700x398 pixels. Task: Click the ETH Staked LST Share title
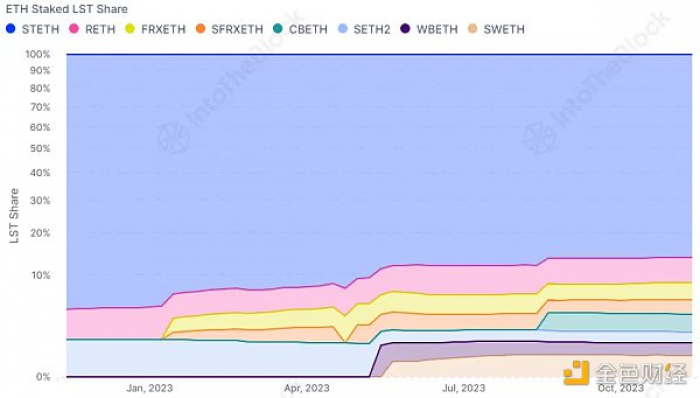(x=67, y=9)
